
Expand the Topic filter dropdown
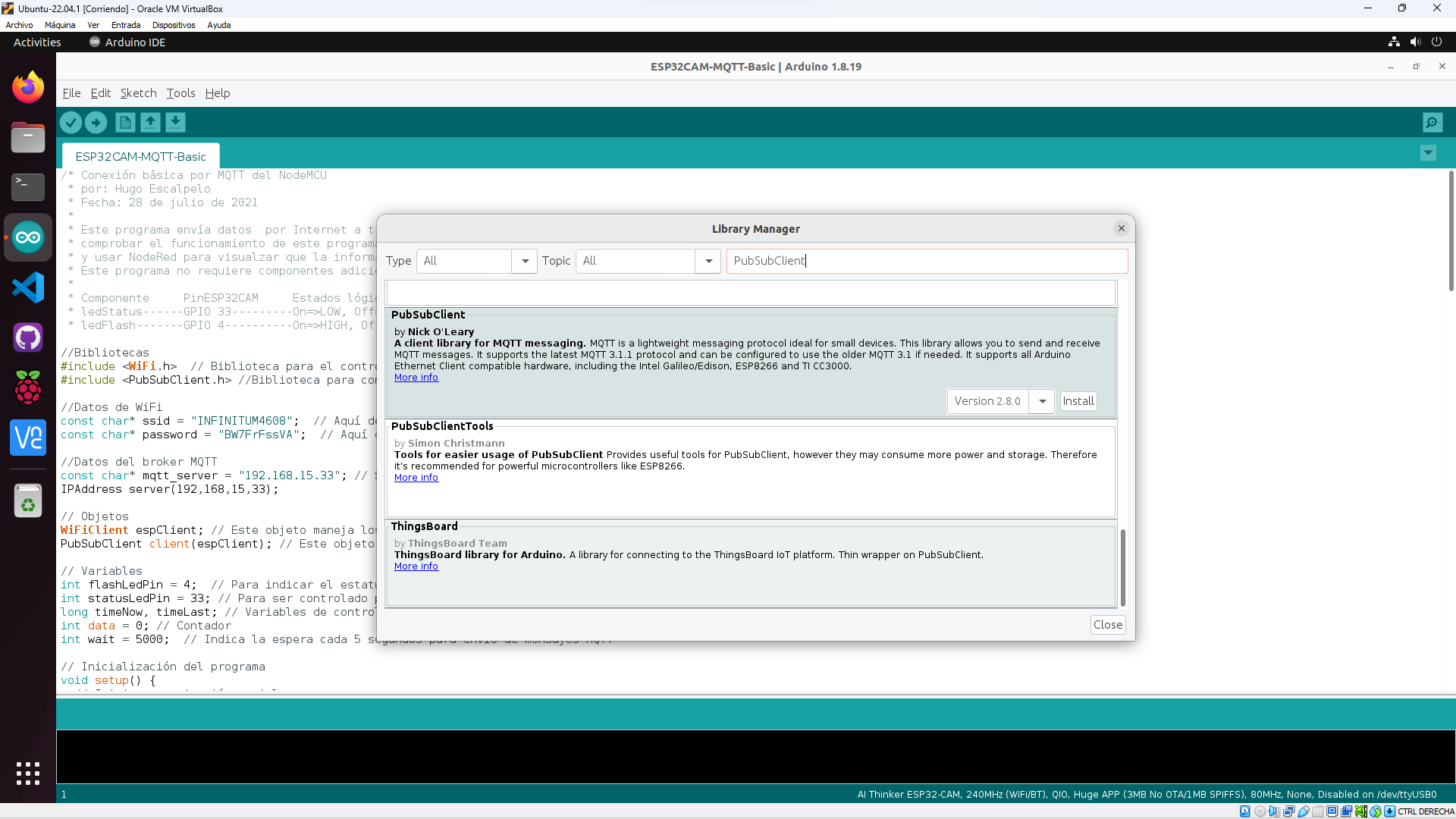[x=708, y=261]
